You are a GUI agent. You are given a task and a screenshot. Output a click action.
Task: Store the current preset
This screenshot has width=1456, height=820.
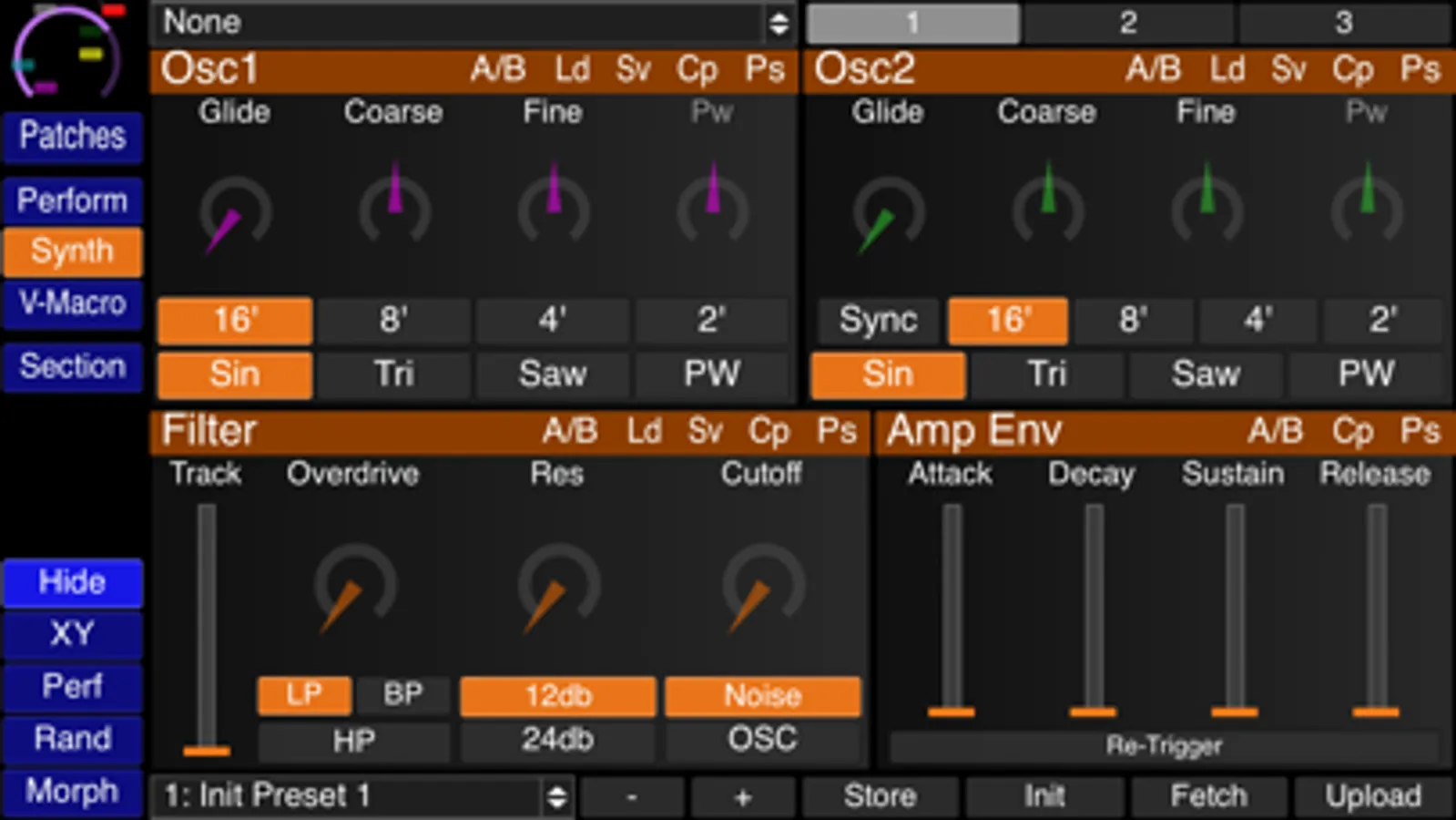pyautogui.click(x=880, y=796)
